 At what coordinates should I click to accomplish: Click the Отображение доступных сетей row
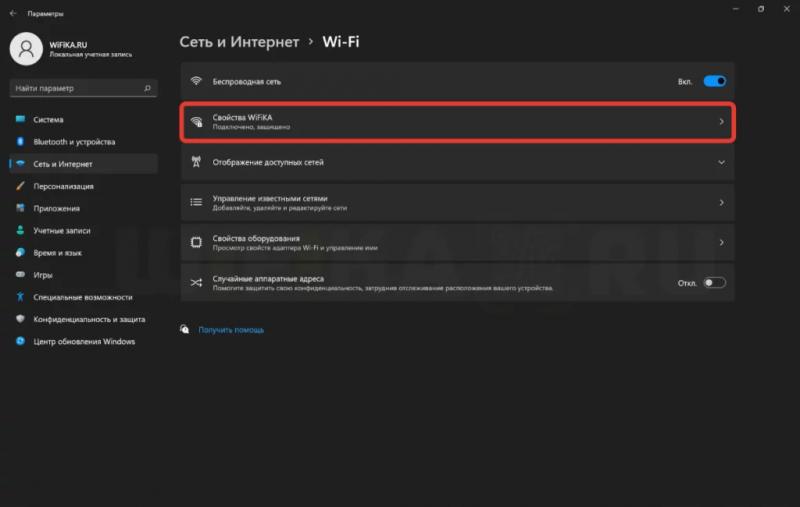[457, 162]
